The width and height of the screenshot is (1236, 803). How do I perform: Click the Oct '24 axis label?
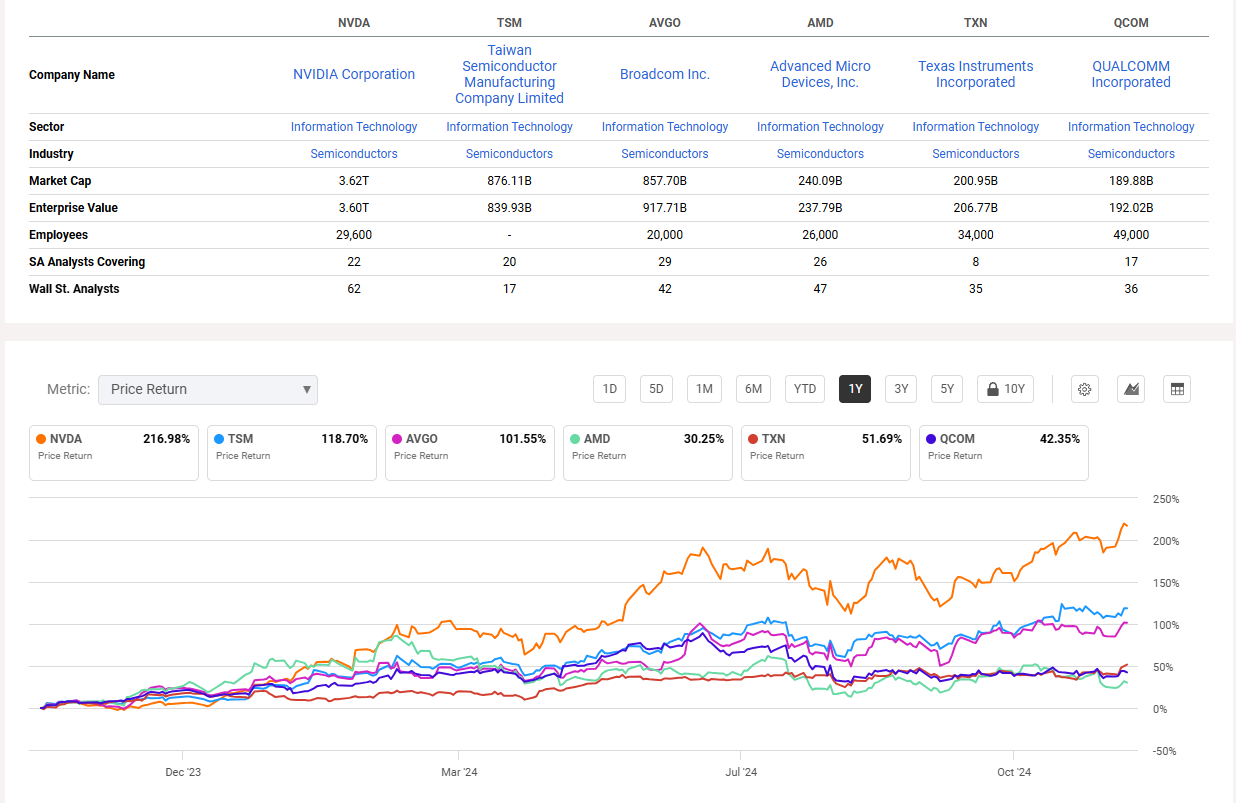(x=1014, y=772)
